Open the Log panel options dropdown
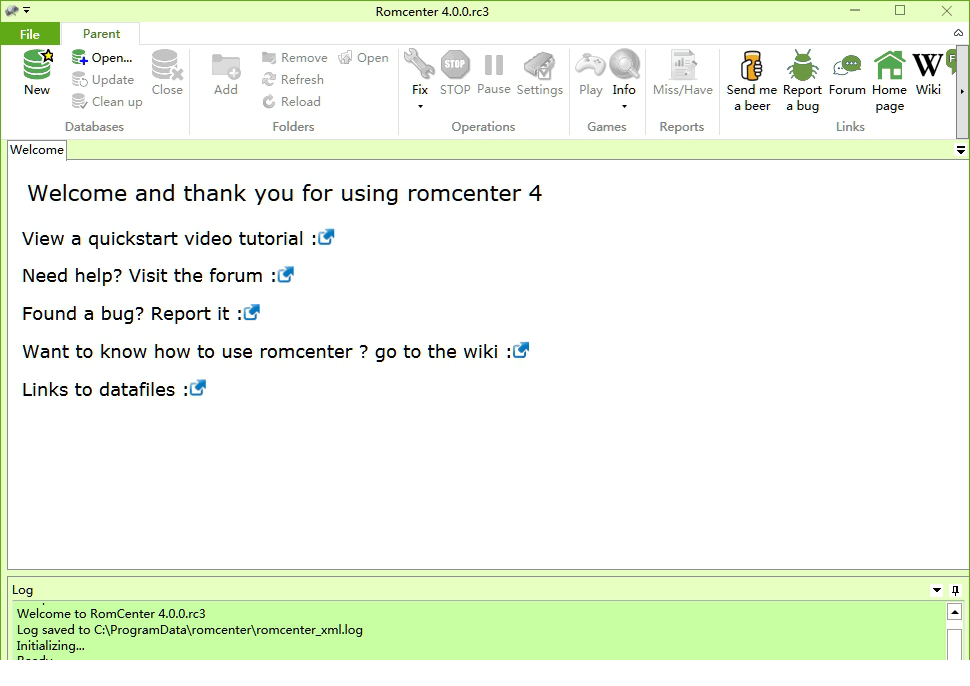This screenshot has width=970, height=686. (x=937, y=590)
